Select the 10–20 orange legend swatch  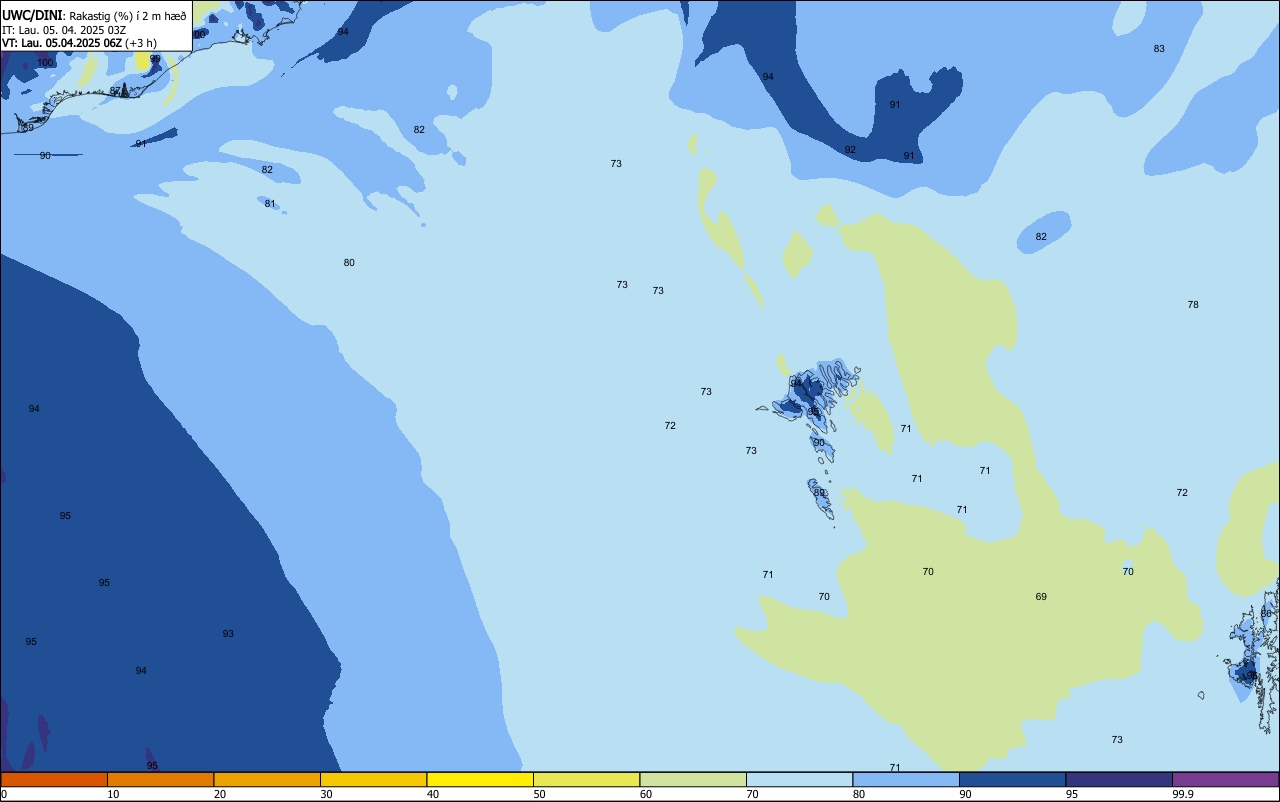(160, 779)
